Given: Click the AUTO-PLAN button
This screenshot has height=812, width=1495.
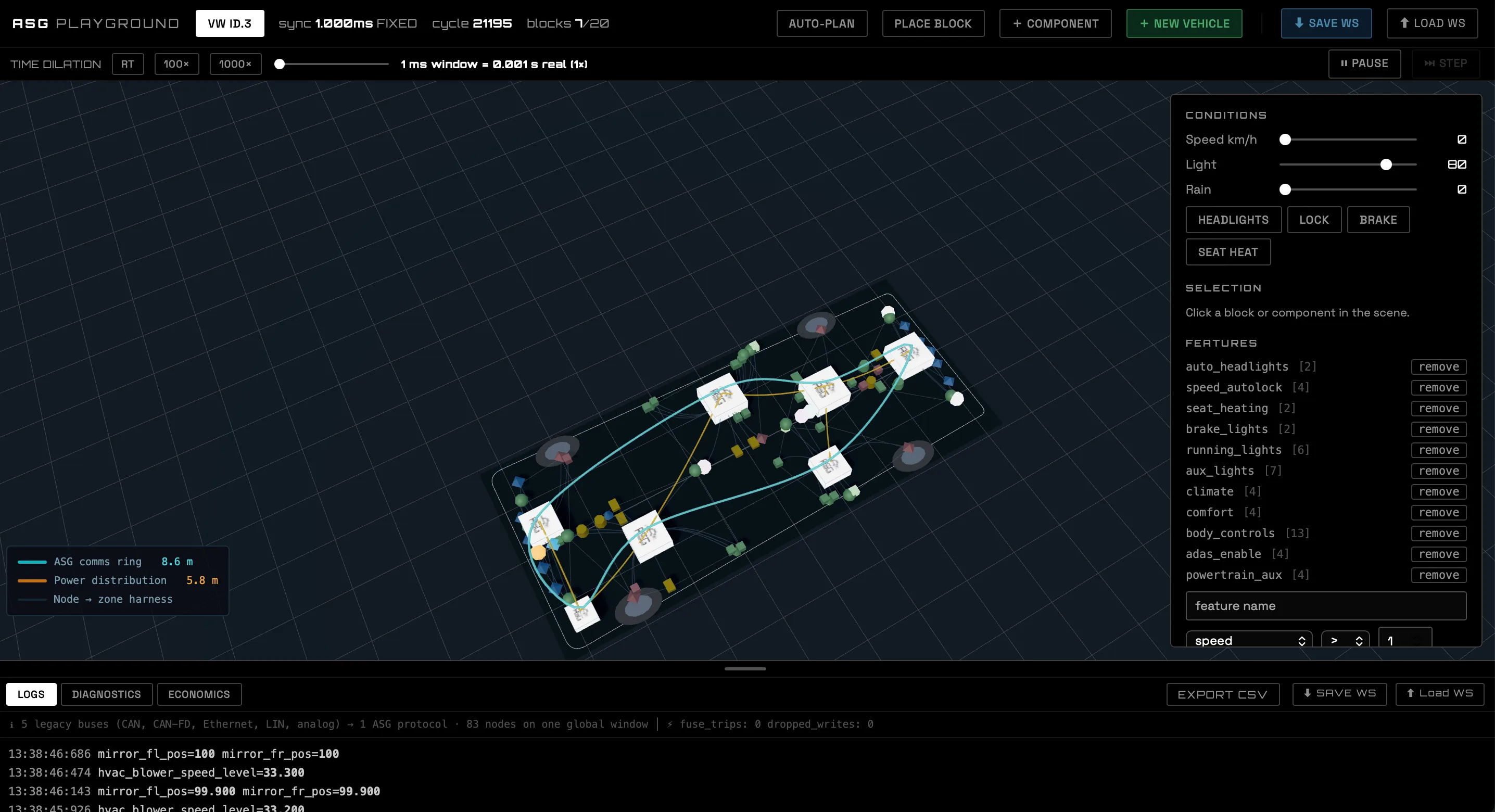Looking at the screenshot, I should (x=822, y=23).
